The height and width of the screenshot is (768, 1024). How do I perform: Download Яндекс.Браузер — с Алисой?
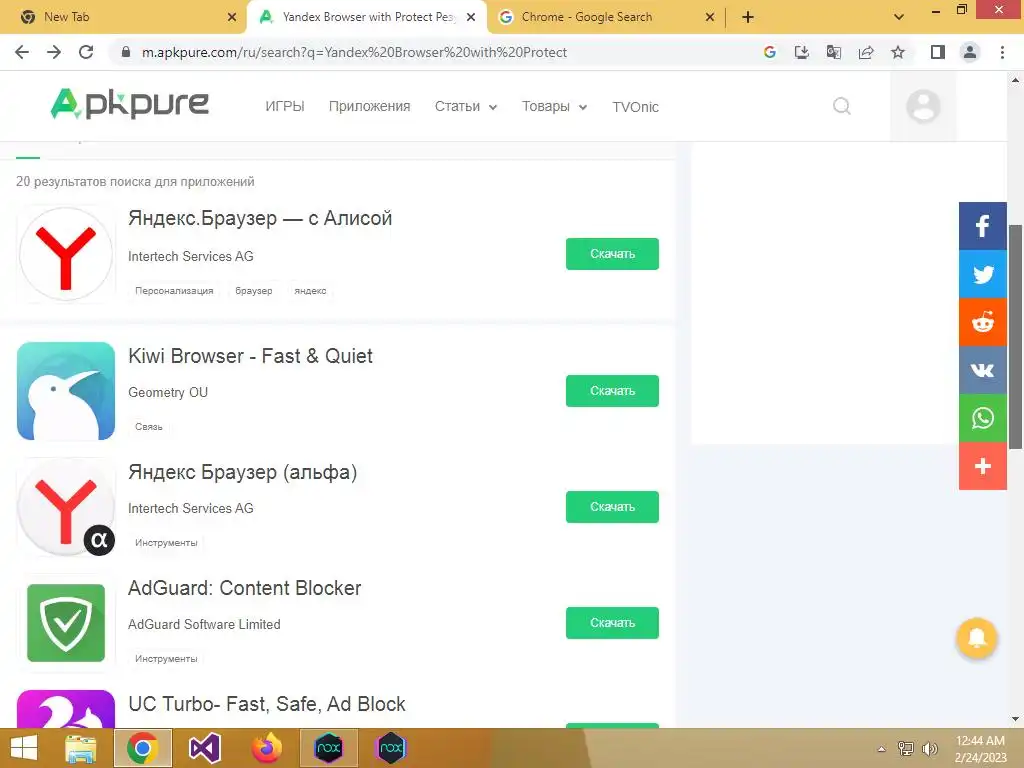click(x=612, y=254)
